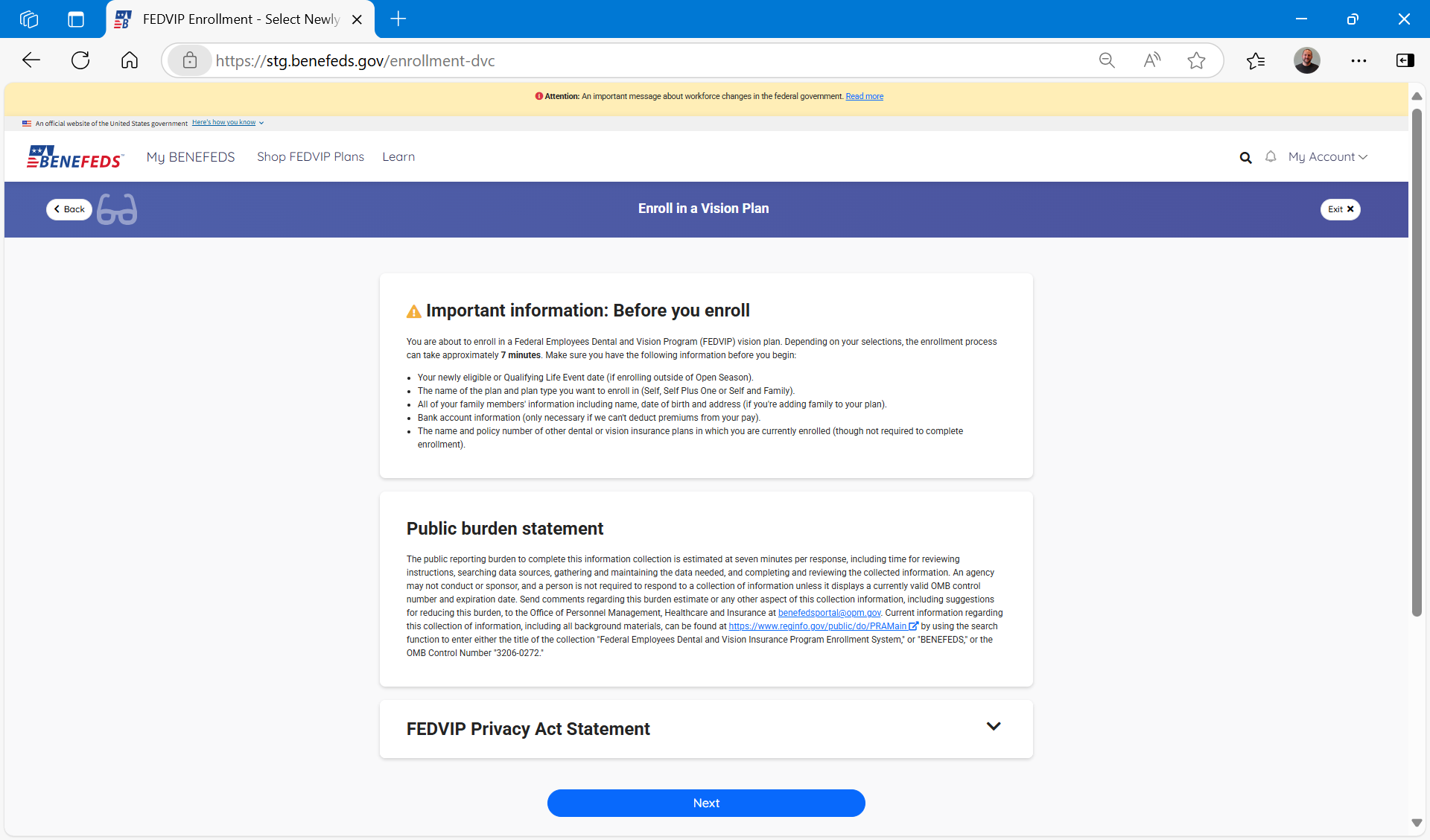This screenshot has width=1430, height=840.
Task: Click the browser home icon
Action: click(x=130, y=60)
